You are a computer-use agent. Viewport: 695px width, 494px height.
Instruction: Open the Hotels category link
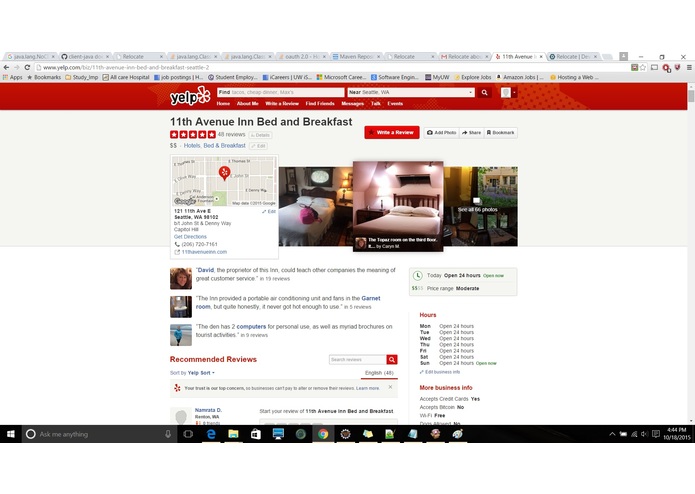click(192, 145)
